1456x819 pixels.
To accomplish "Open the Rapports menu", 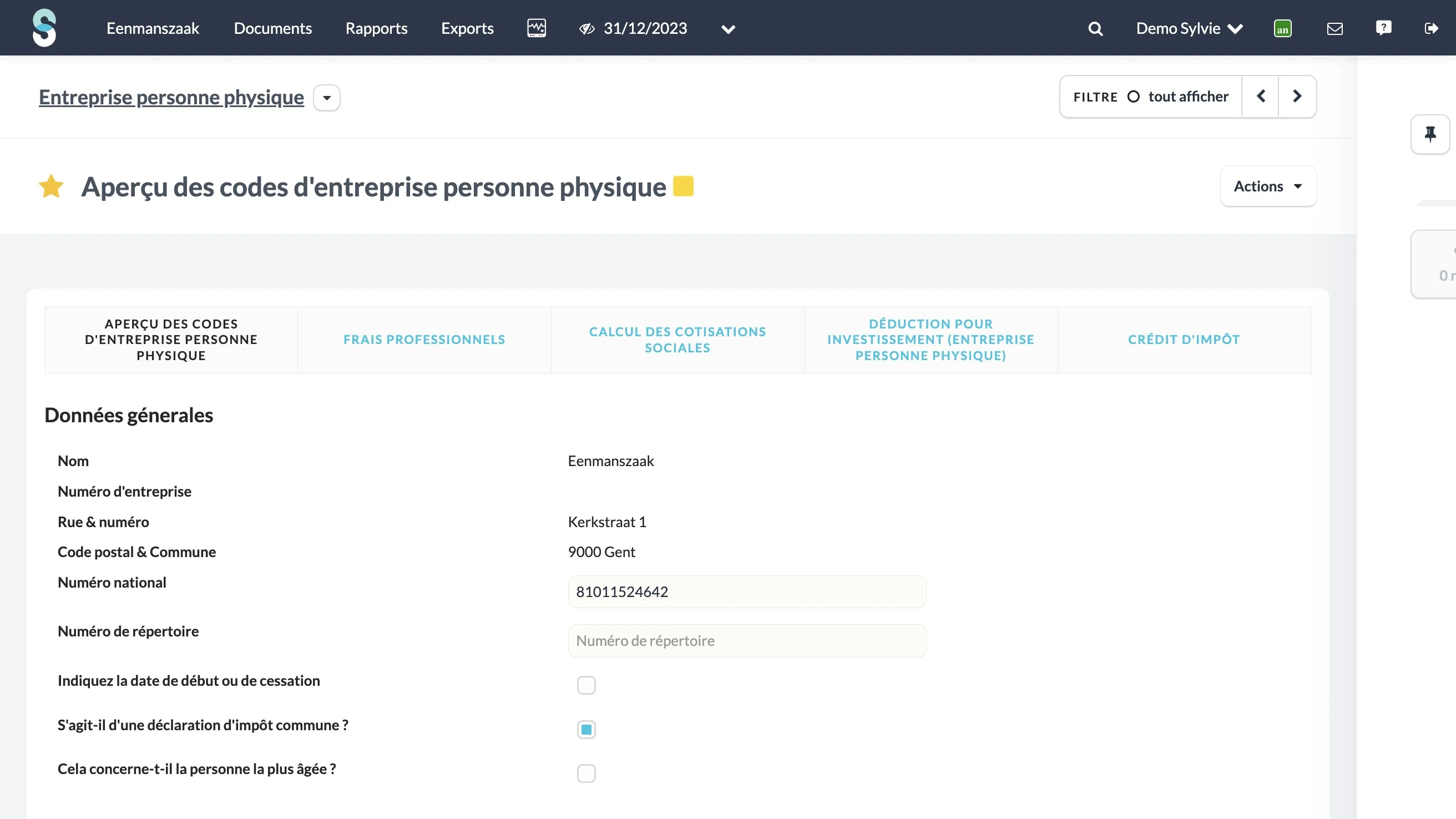I will [x=376, y=28].
